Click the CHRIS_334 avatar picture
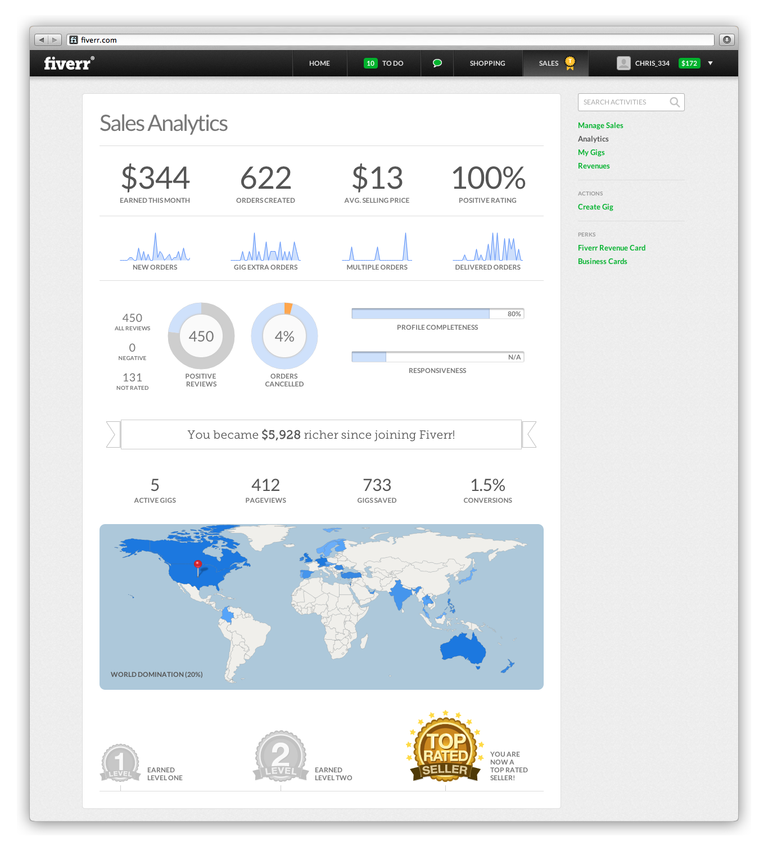The image size is (768, 860). tap(623, 63)
